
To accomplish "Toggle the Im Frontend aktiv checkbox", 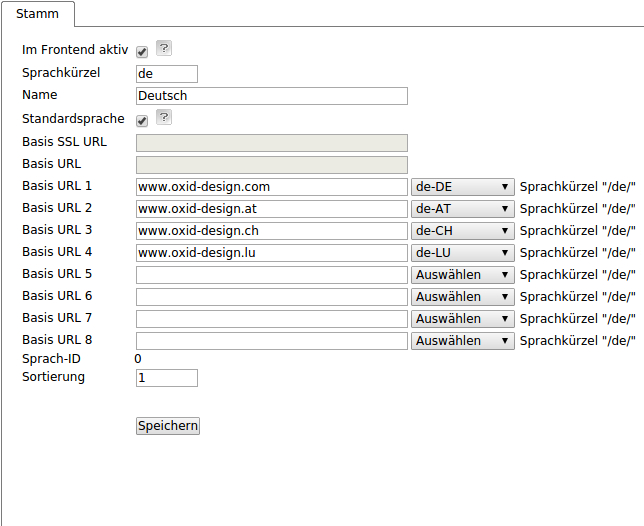I will [142, 52].
